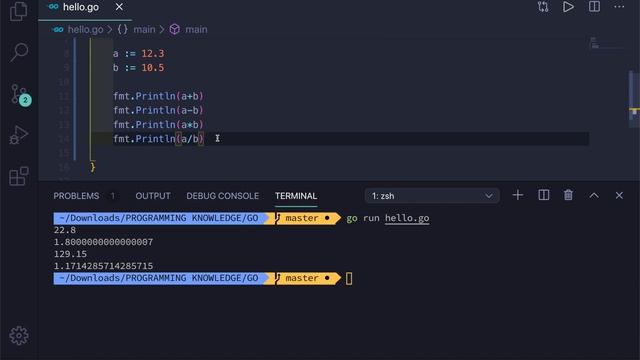This screenshot has height=360, width=640.
Task: Click the fmt.Println(a*b) code line
Action: coord(158,124)
